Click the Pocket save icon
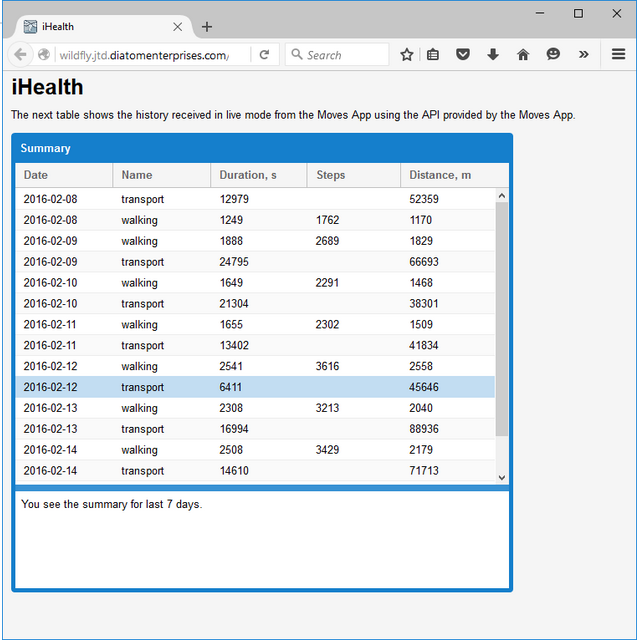 (463, 55)
